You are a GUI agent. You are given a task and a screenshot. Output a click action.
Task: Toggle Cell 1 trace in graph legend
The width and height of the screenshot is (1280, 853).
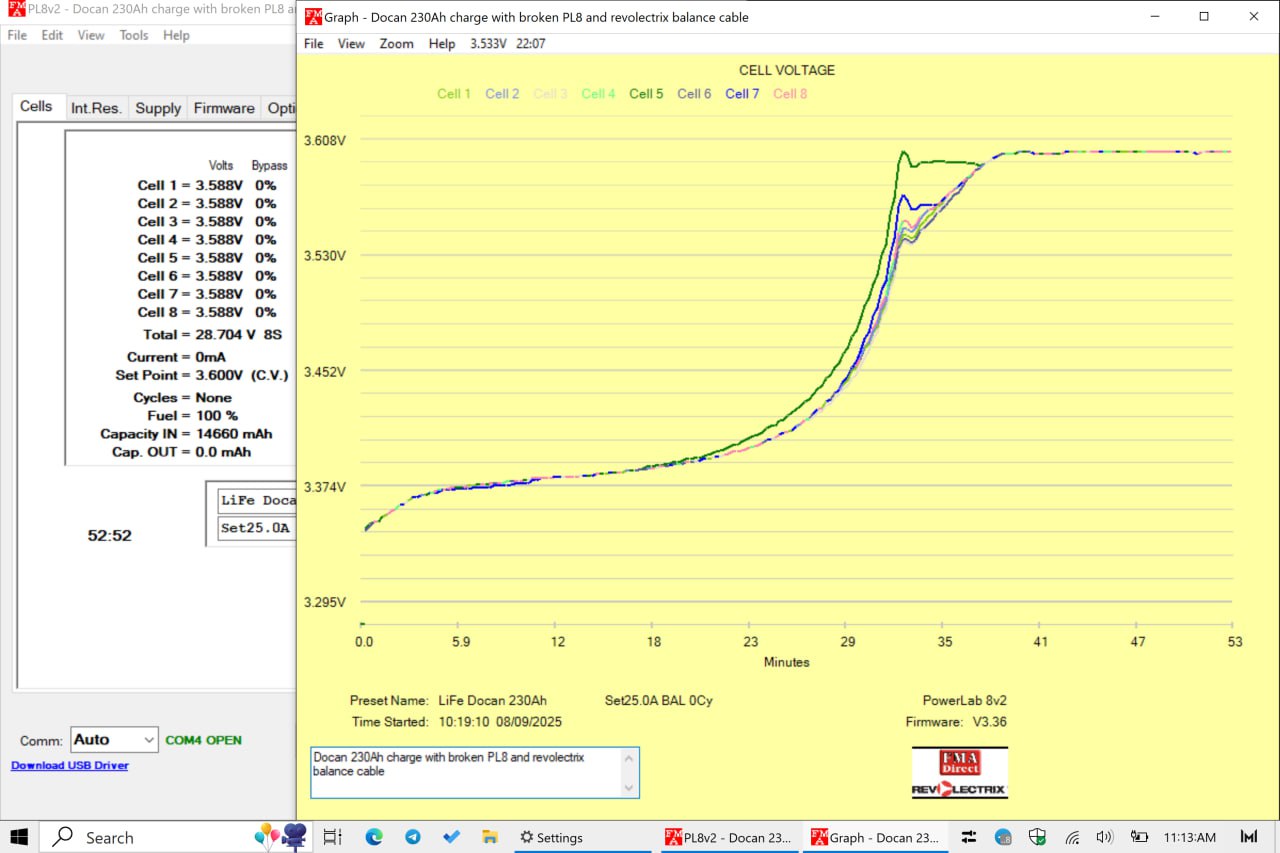454,94
